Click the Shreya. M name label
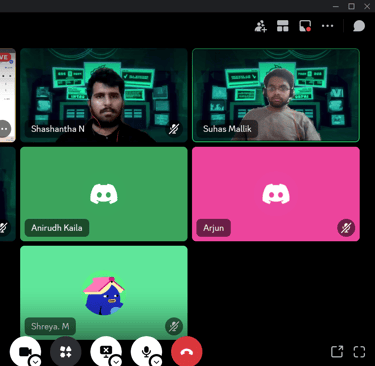This screenshot has height=366, width=375. point(50,327)
